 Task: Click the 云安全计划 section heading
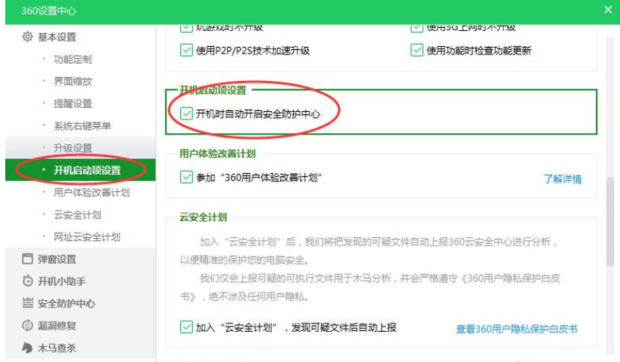(203, 217)
